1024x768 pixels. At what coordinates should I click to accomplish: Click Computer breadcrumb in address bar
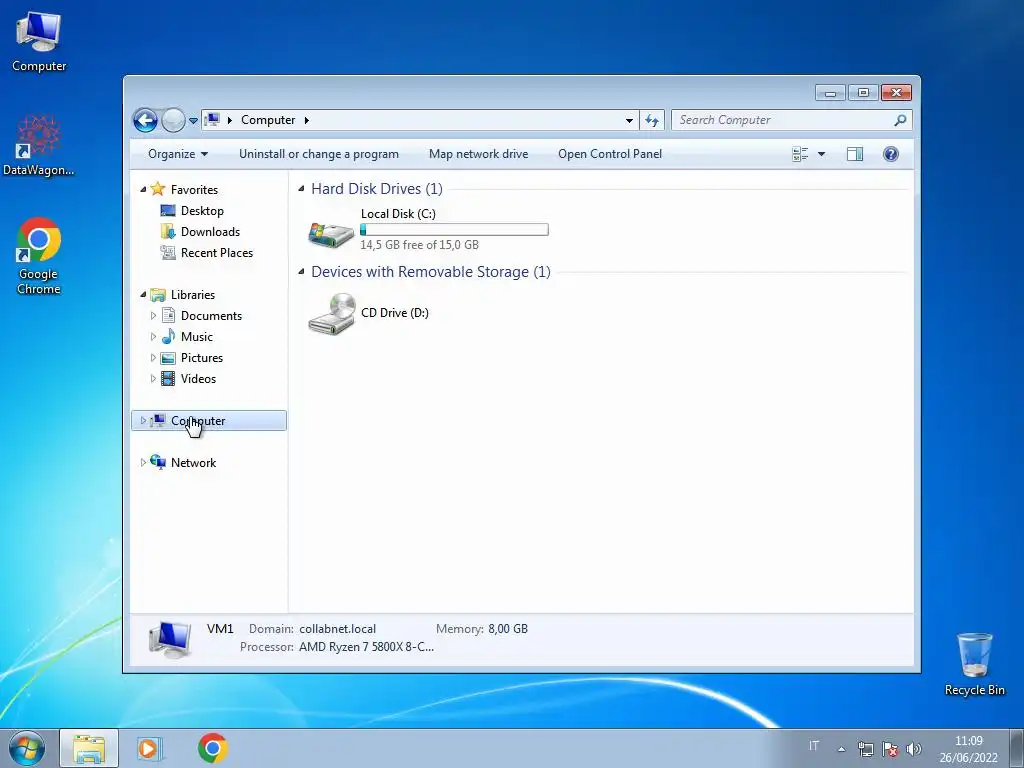point(268,120)
